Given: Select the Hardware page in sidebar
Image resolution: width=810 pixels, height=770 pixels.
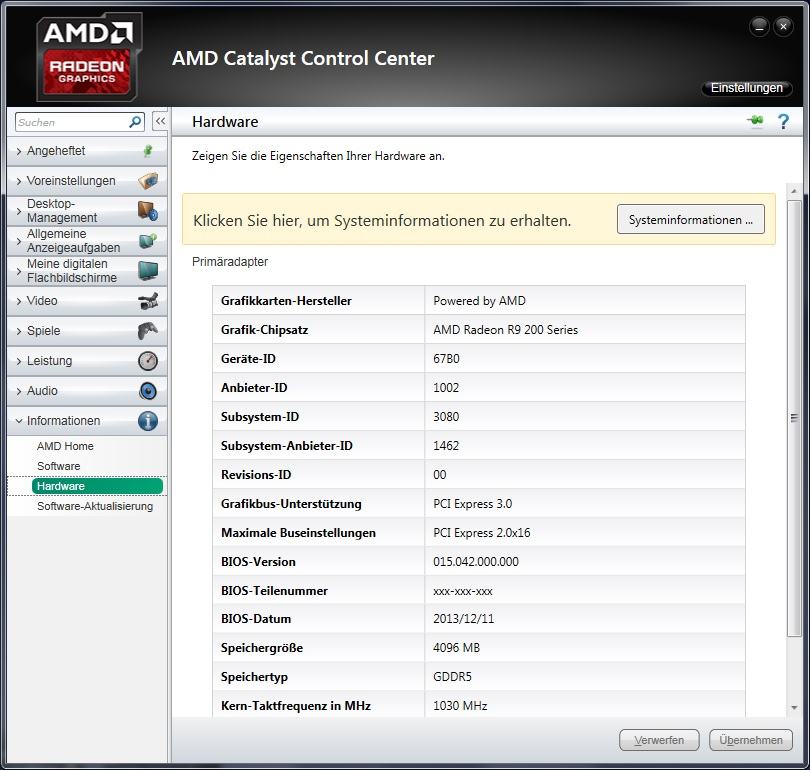Looking at the screenshot, I should click(x=97, y=486).
